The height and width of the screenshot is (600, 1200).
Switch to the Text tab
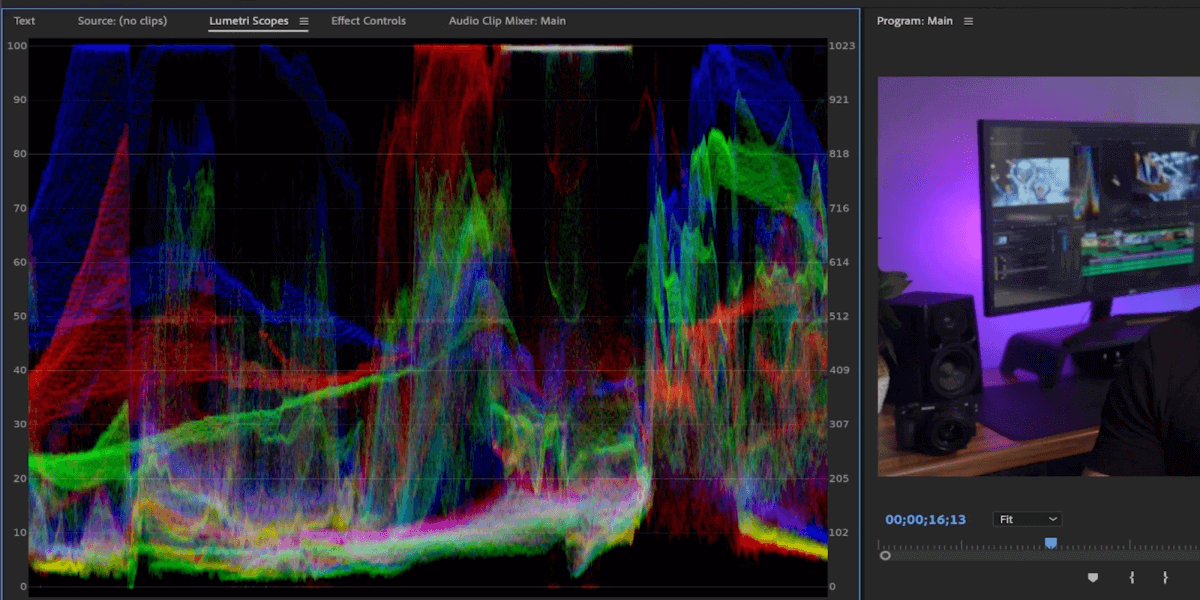[24, 21]
